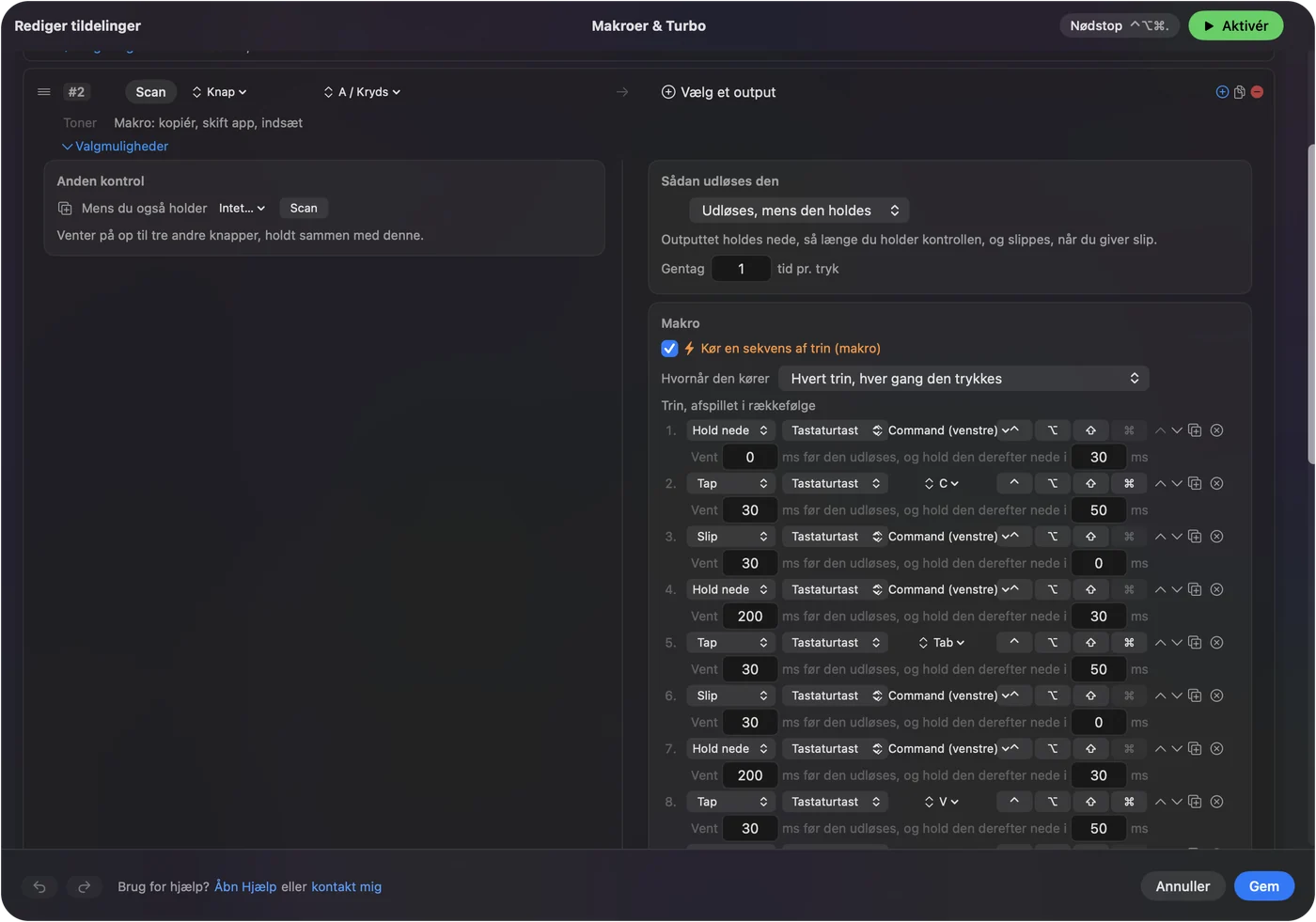Move macro step 4 down

1177,589
